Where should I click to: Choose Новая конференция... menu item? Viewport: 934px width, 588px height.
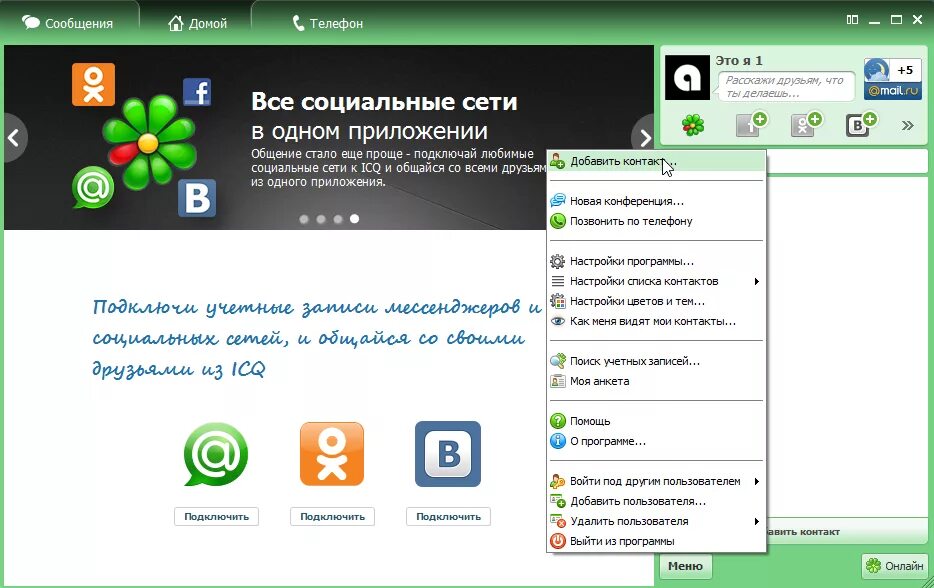[656, 201]
